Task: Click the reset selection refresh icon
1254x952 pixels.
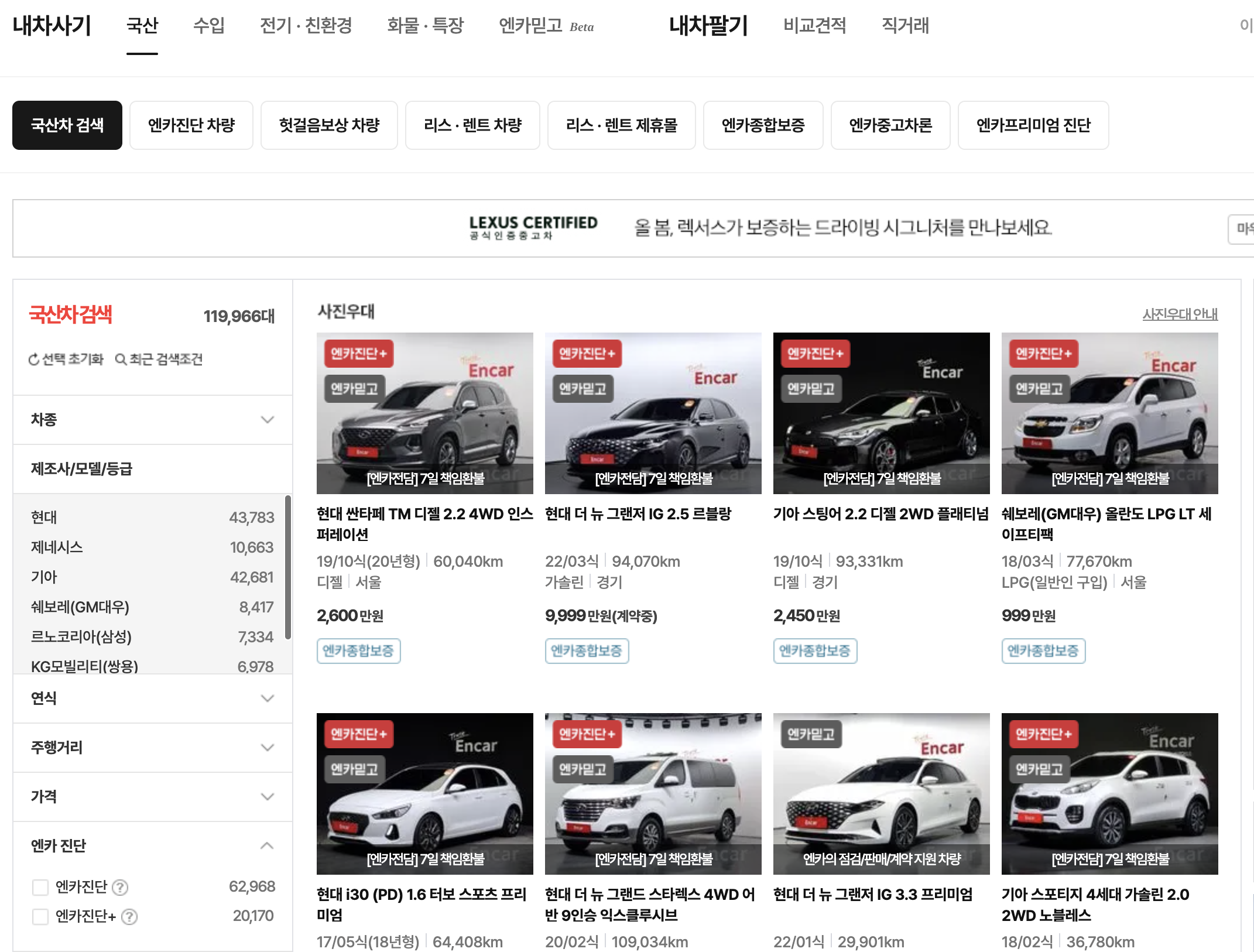Action: (34, 359)
